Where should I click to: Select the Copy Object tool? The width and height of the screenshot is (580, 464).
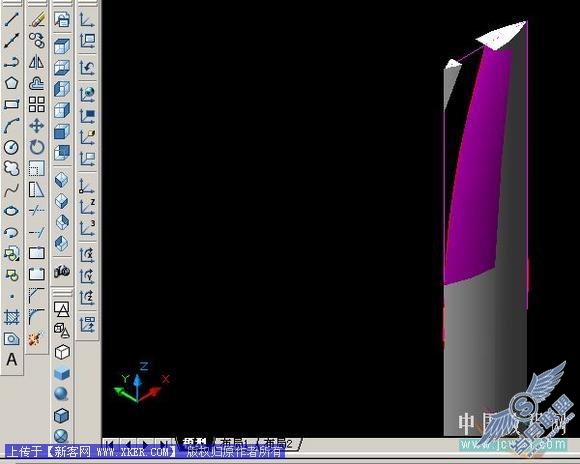37,40
